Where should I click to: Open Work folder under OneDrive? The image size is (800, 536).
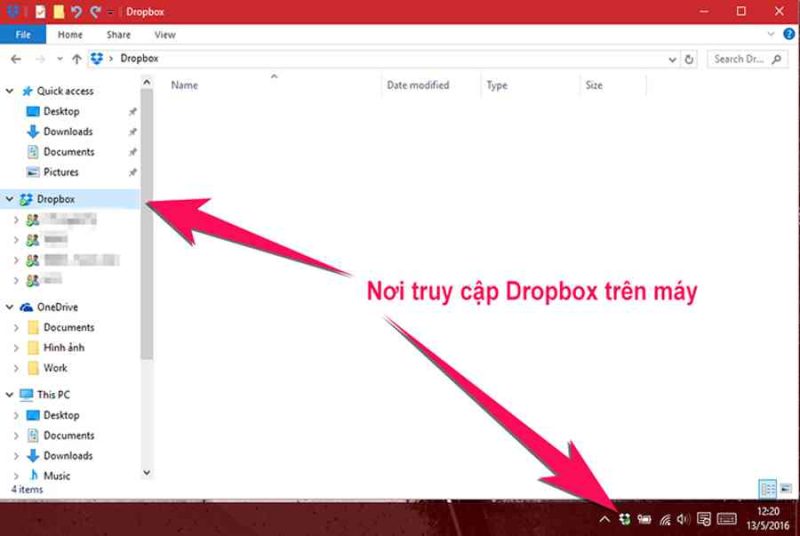pyautogui.click(x=55, y=368)
